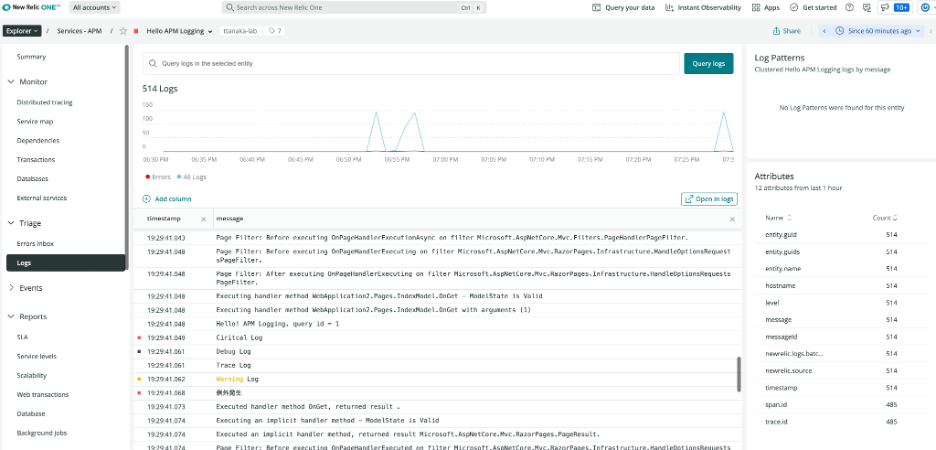The height and width of the screenshot is (450, 936).
Task: Click the tags icon showing 7
Action: 273,31
